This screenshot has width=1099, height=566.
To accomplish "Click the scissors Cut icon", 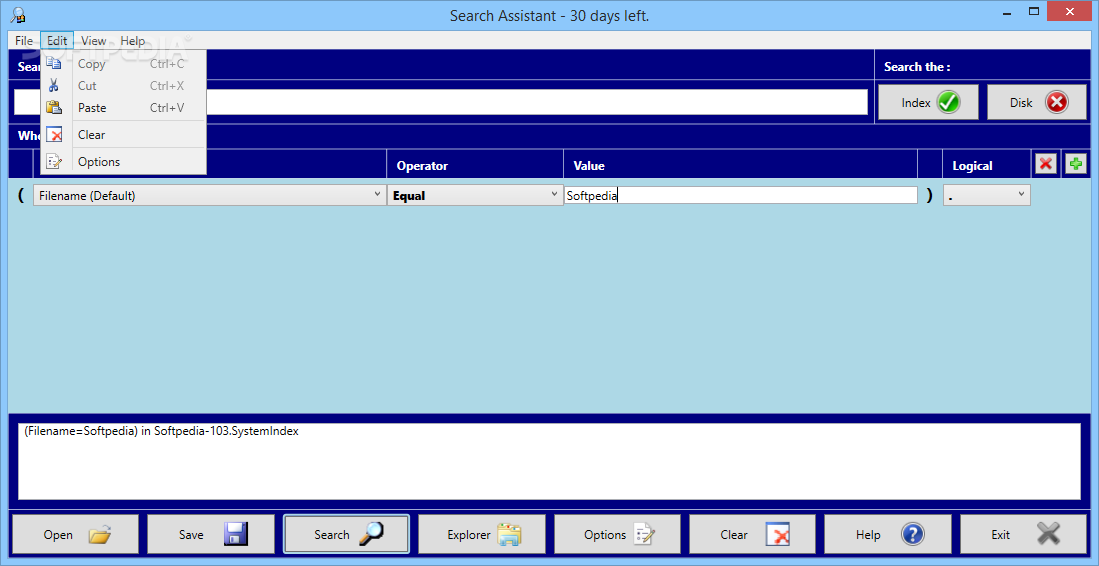I will click(x=54, y=85).
